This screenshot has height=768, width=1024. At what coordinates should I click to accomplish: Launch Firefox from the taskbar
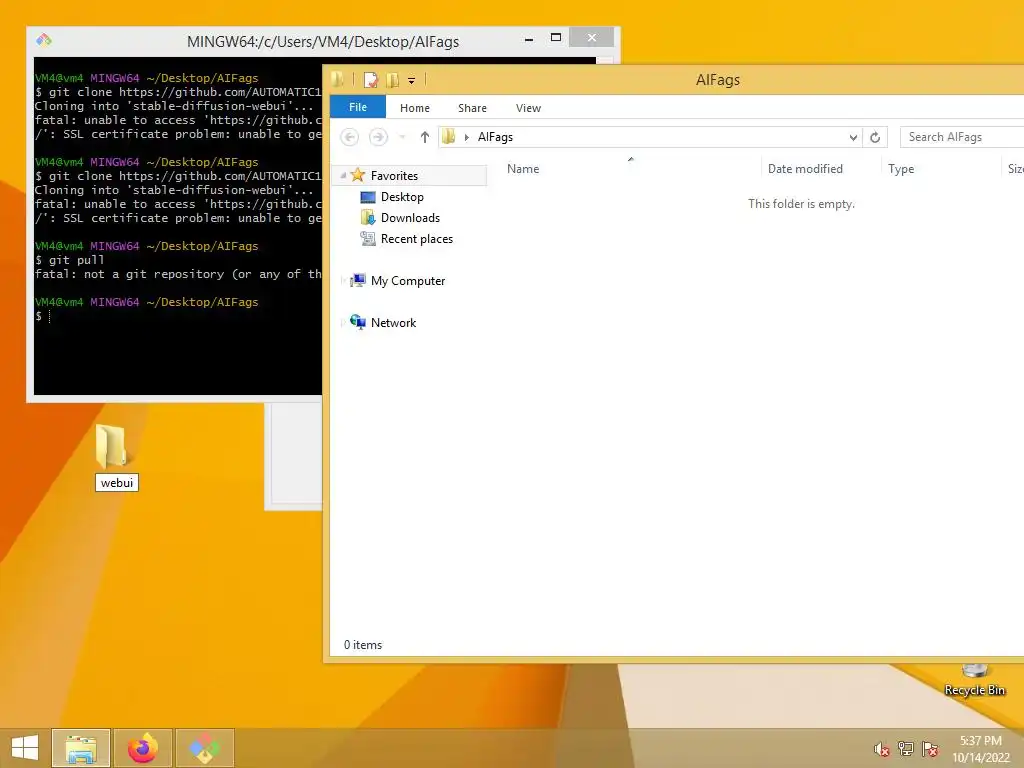(143, 748)
